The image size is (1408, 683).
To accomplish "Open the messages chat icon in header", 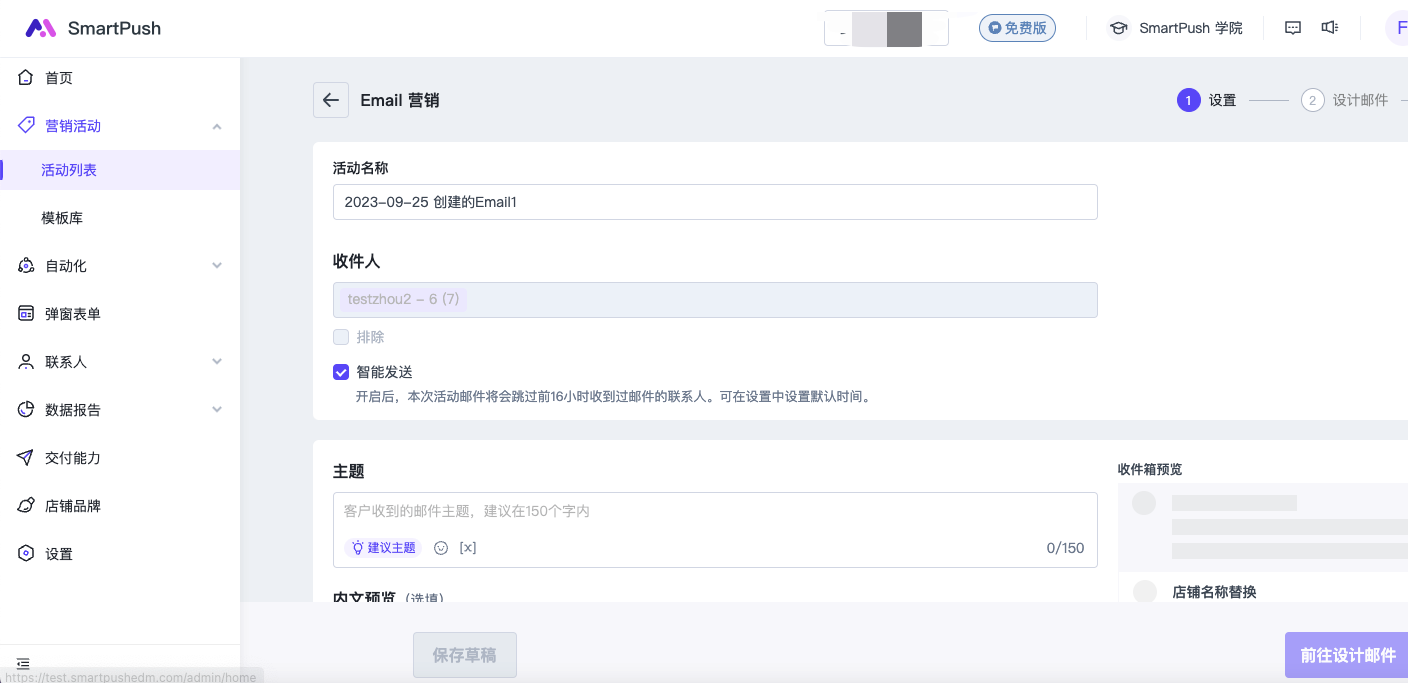I will pyautogui.click(x=1293, y=28).
